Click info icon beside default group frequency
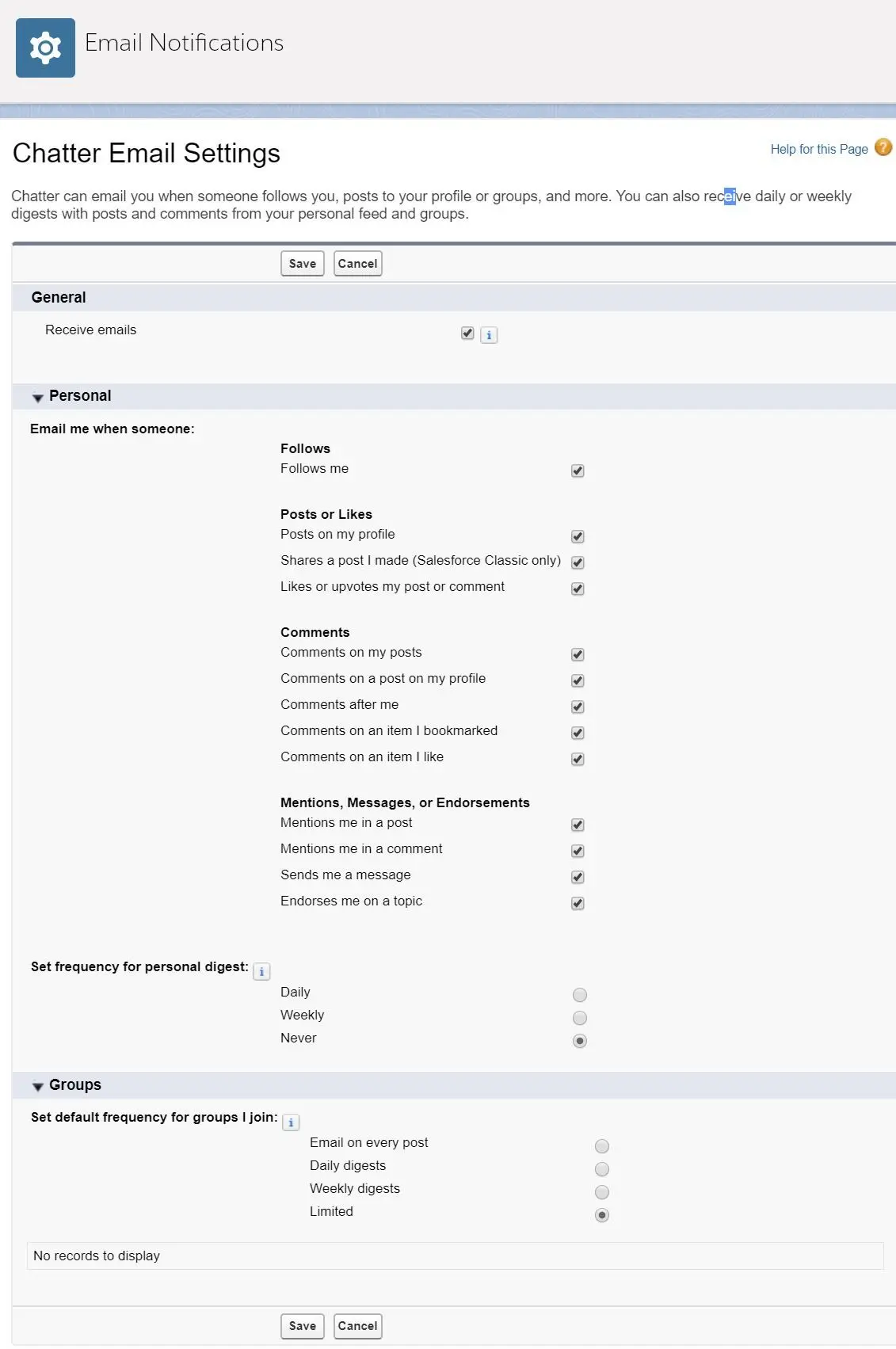 coord(291,1122)
